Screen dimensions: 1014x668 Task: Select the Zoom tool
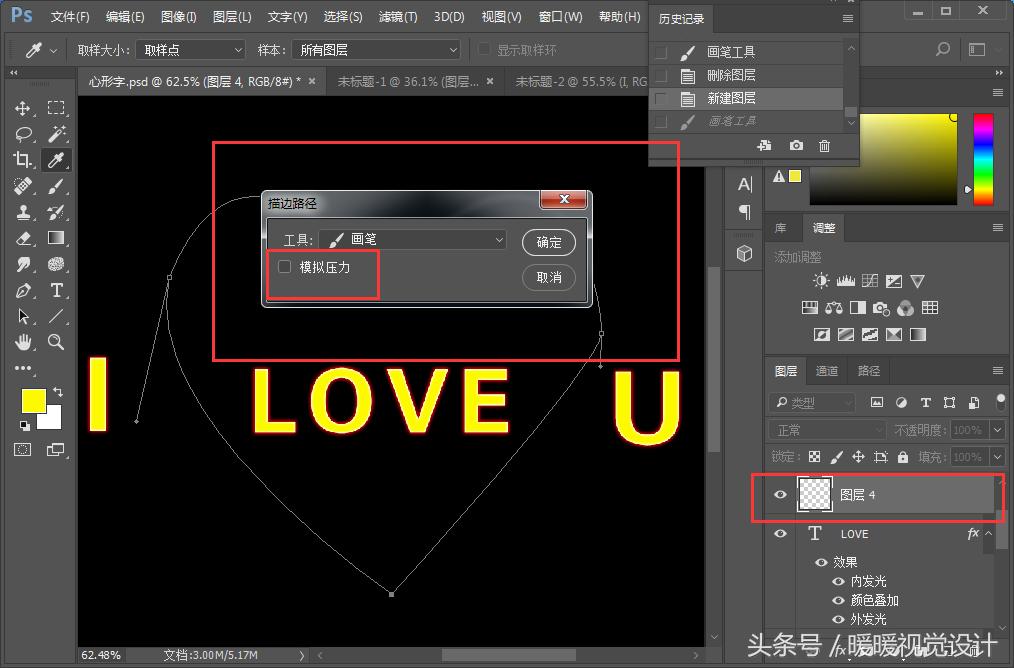coord(56,342)
